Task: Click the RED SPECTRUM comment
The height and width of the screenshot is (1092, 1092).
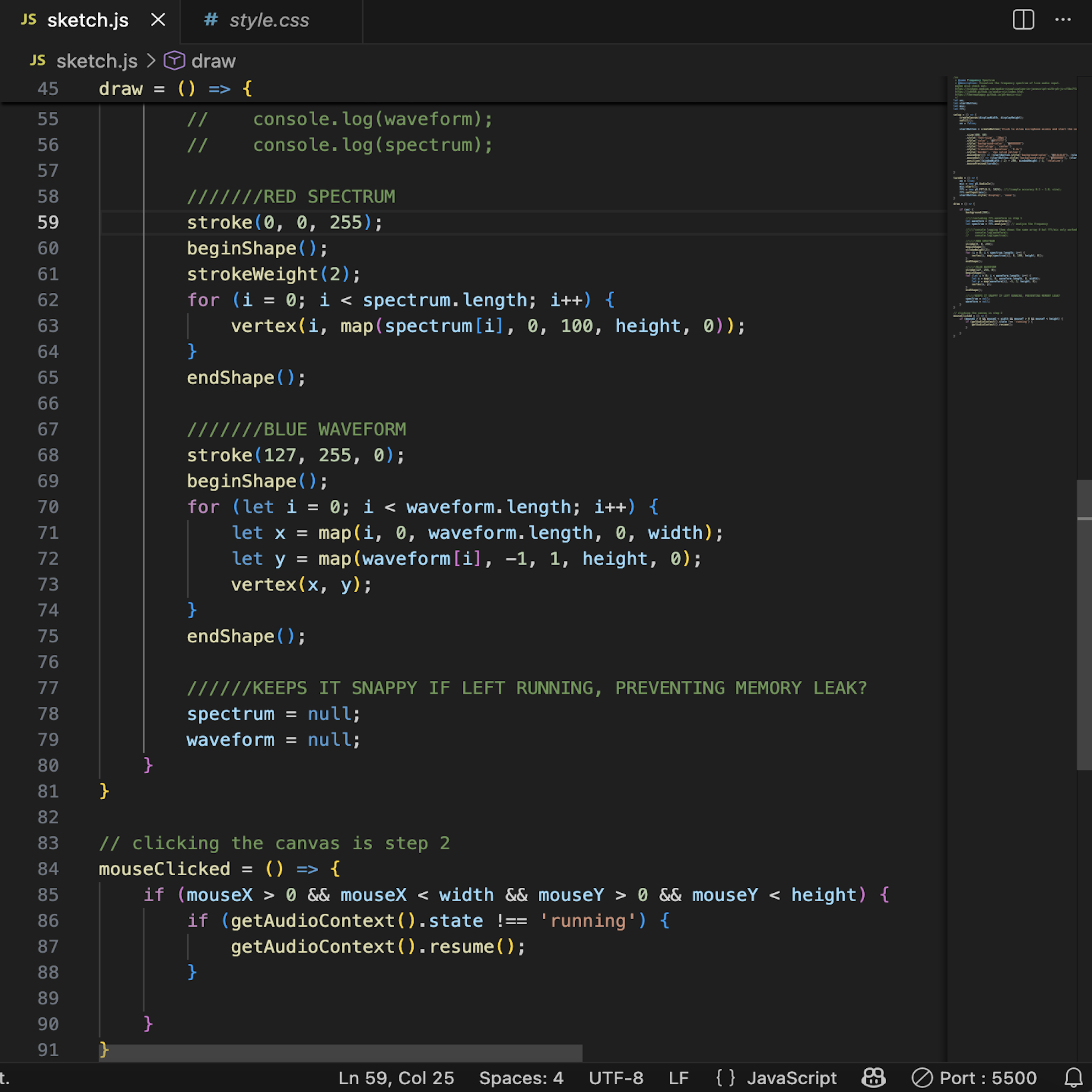Action: [291, 196]
